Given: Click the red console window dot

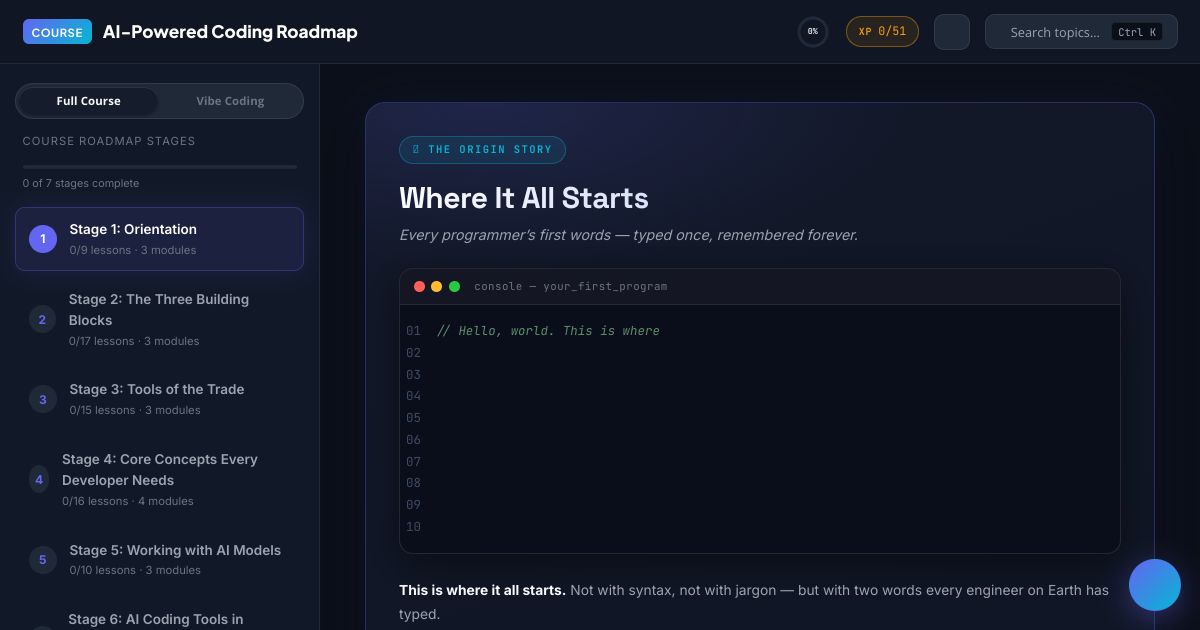Looking at the screenshot, I should pyautogui.click(x=419, y=287).
